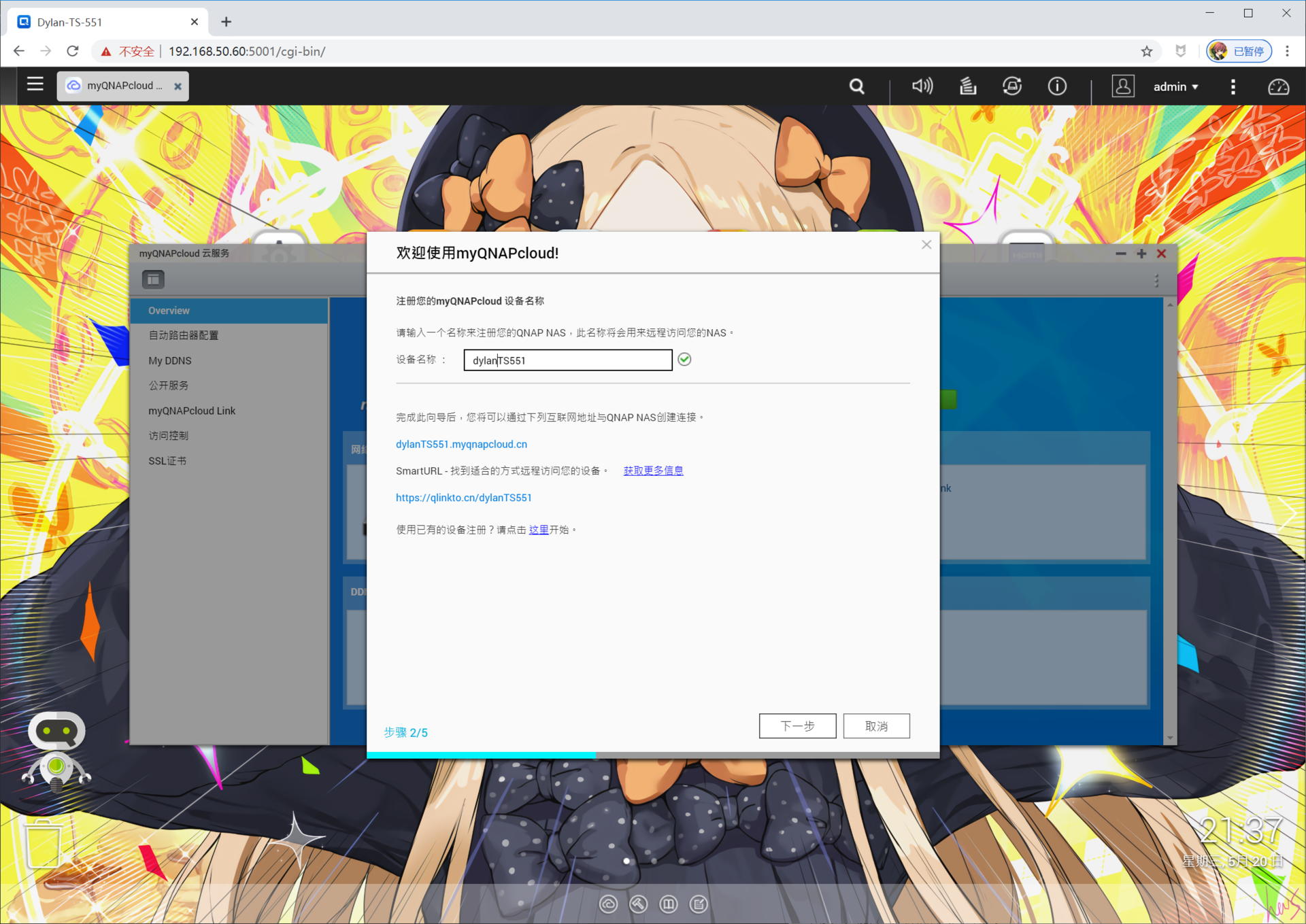Screen dimensions: 1306x924
Task: Select SSL证书 in the sidebar
Action: (x=167, y=460)
